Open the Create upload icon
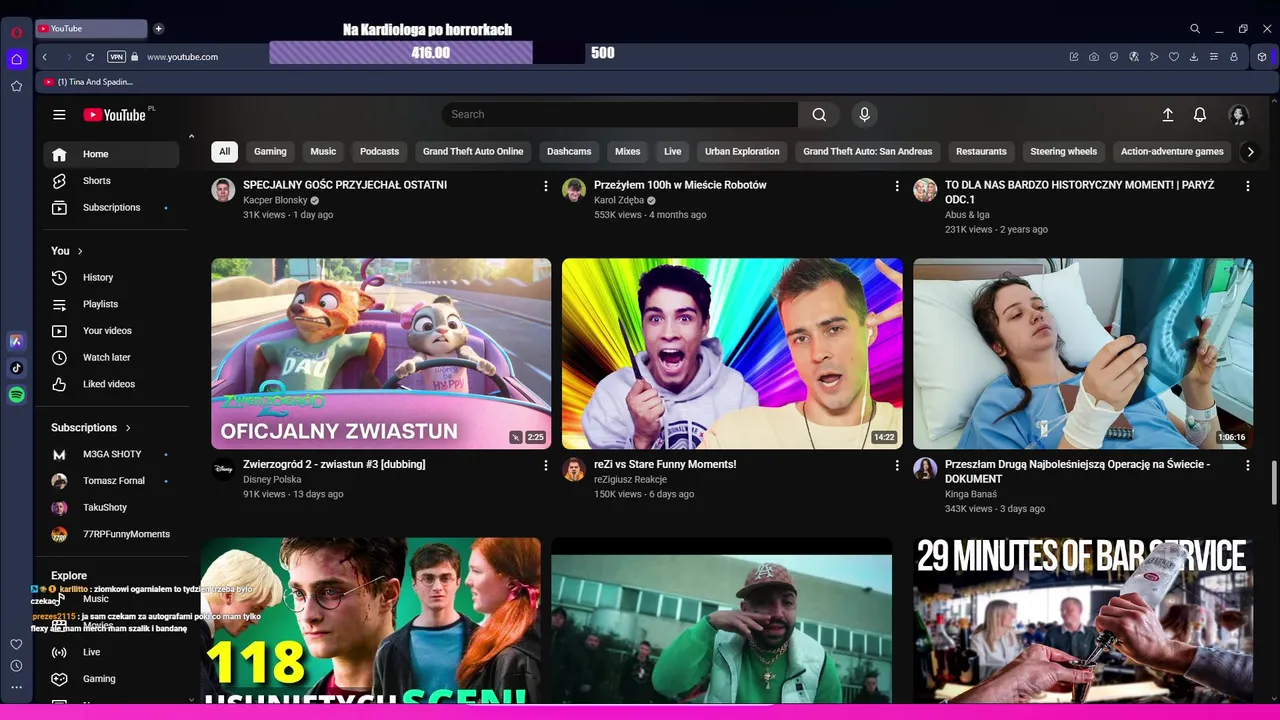The image size is (1280, 720). (1167, 115)
